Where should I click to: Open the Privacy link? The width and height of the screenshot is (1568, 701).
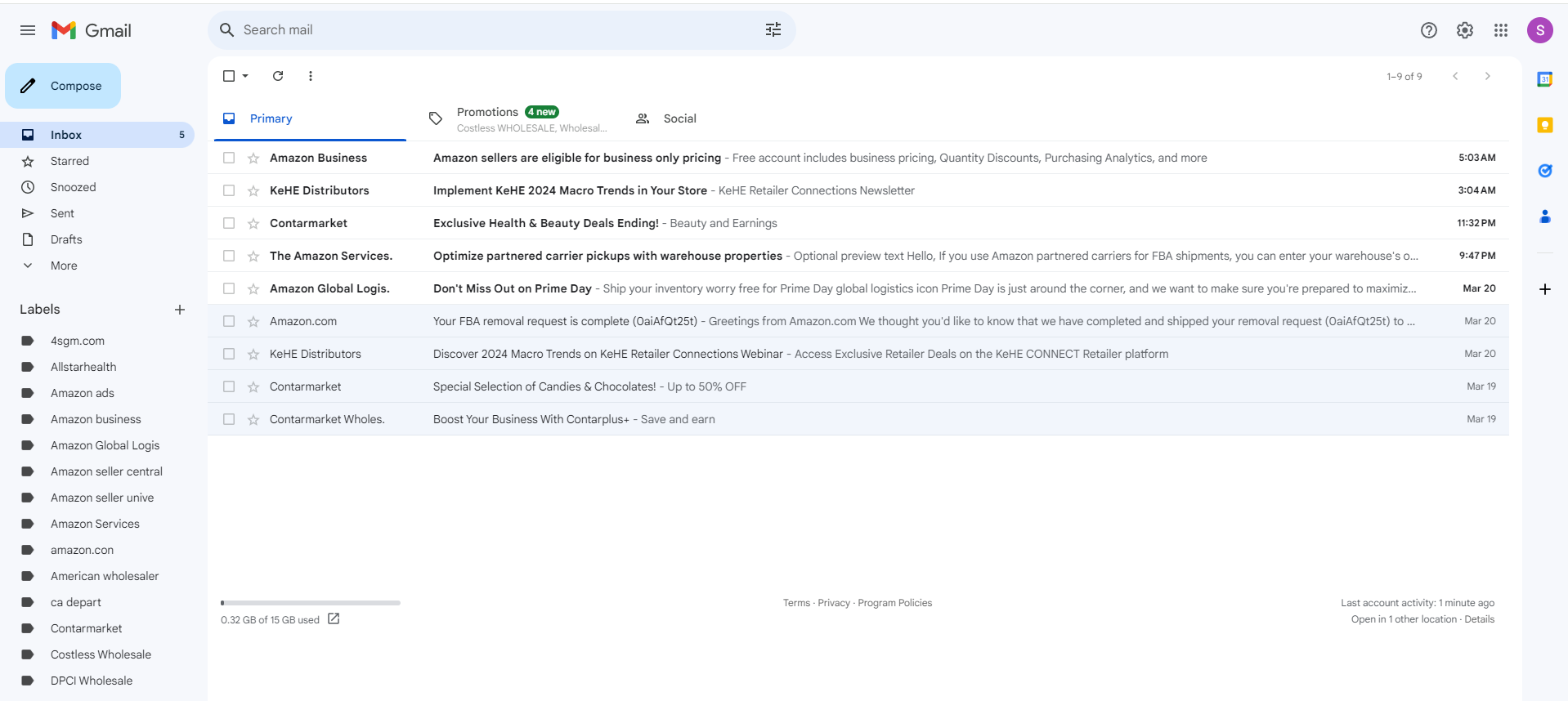click(x=834, y=603)
